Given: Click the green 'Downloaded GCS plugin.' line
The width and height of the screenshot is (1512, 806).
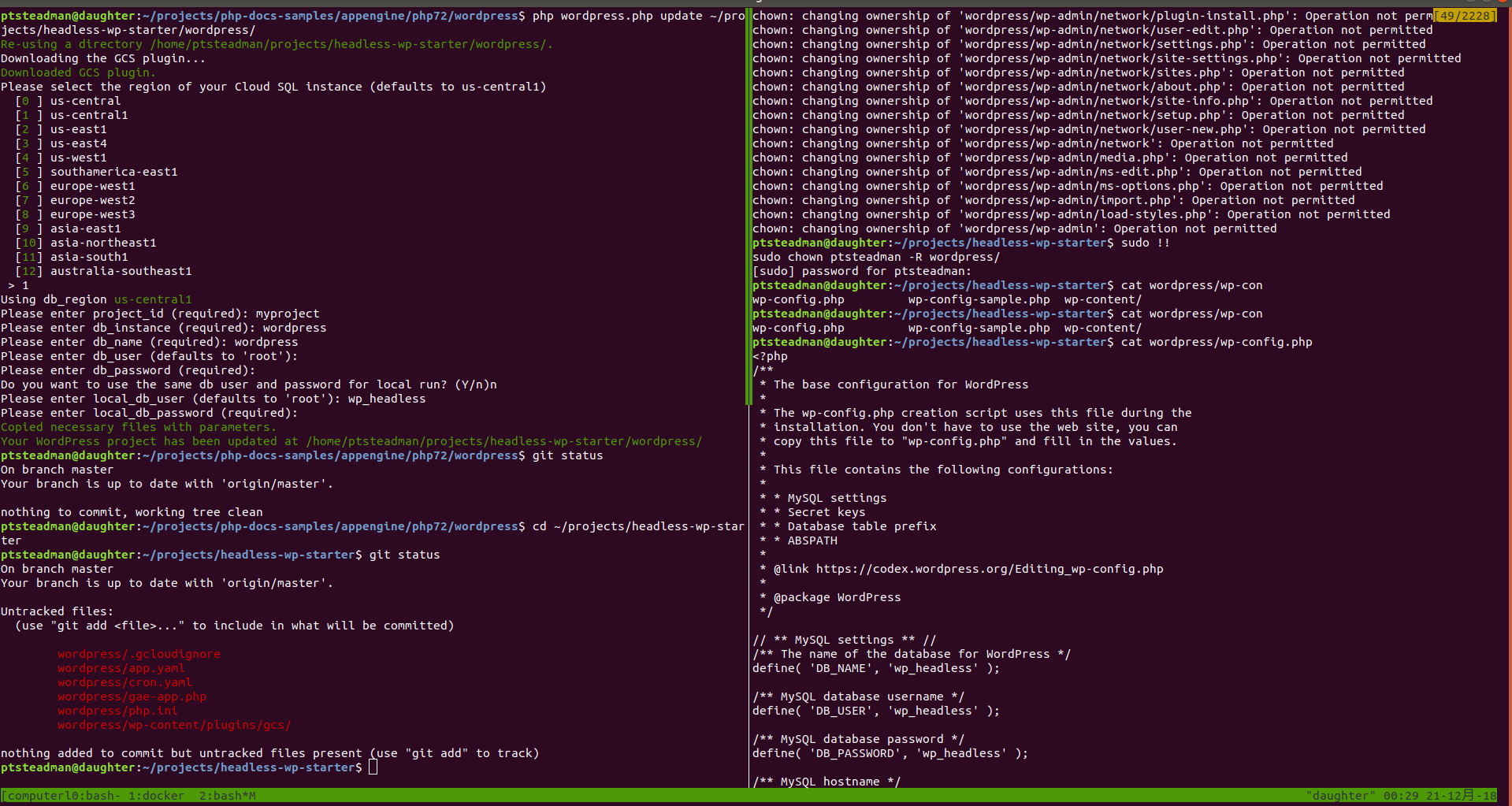Looking at the screenshot, I should click(79, 72).
